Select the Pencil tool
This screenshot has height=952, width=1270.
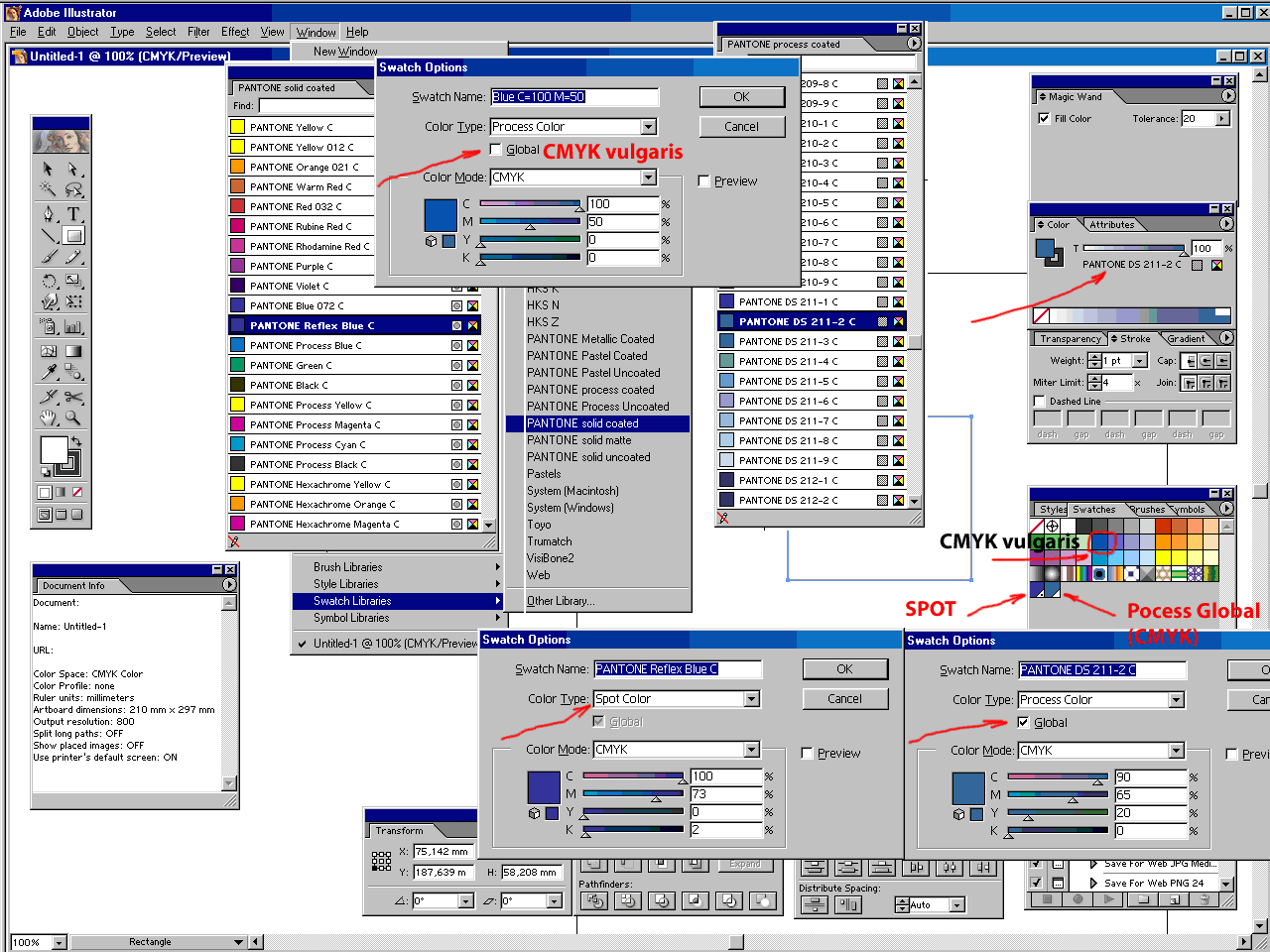click(73, 257)
